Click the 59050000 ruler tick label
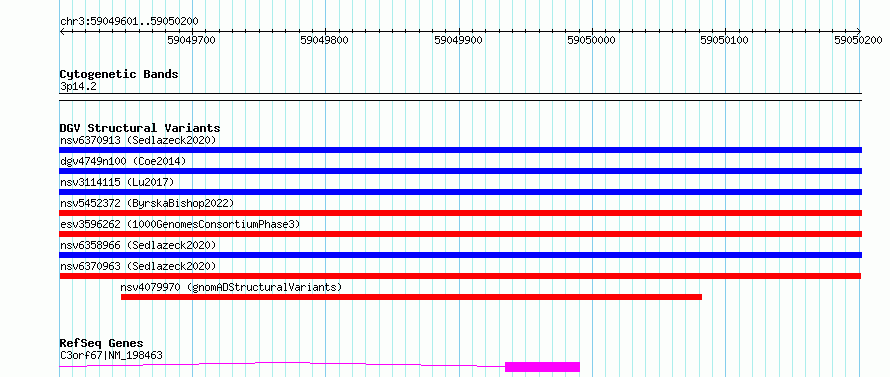Viewport: 890px width, 377px height. [x=591, y=40]
